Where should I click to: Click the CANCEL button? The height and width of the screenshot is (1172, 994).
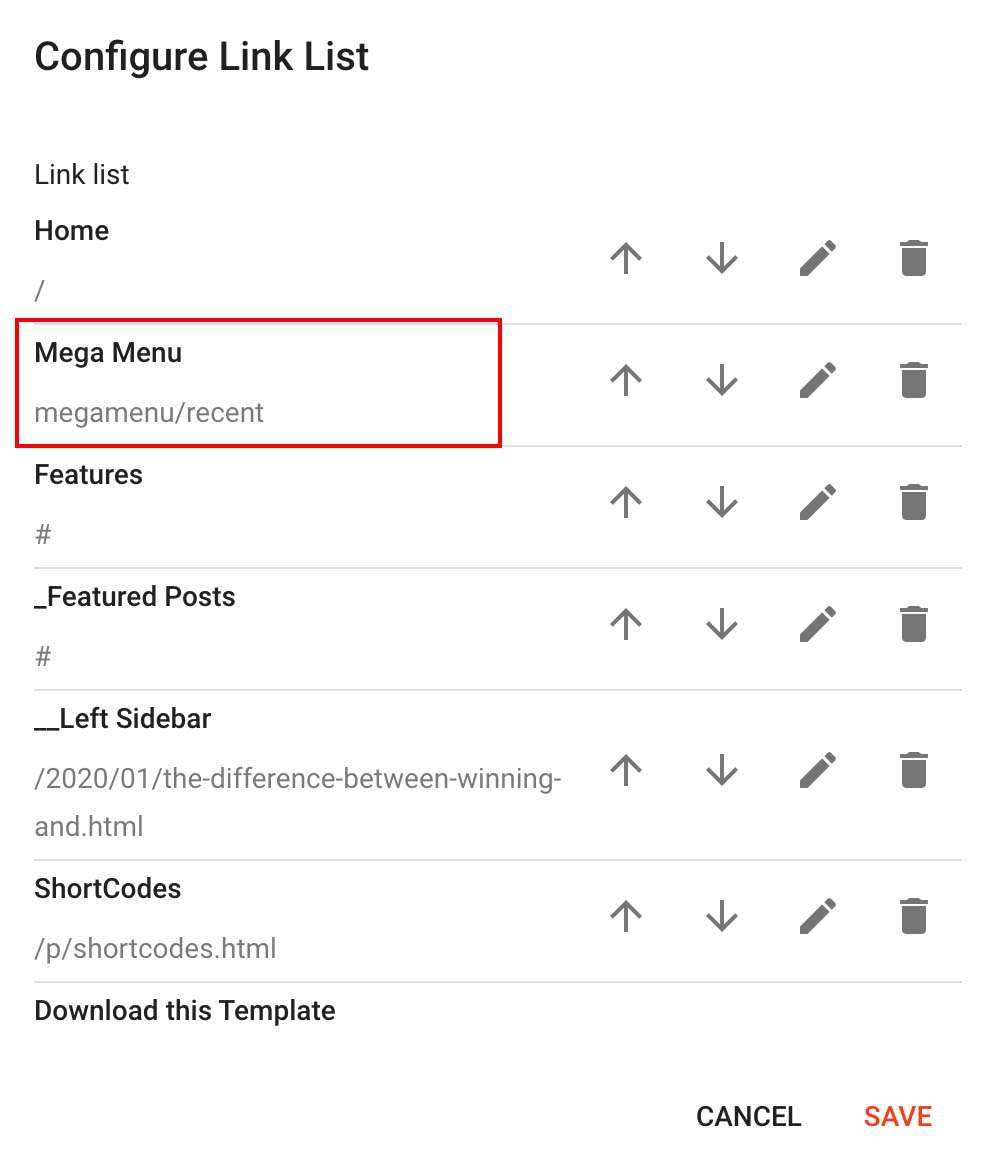pyautogui.click(x=748, y=1117)
